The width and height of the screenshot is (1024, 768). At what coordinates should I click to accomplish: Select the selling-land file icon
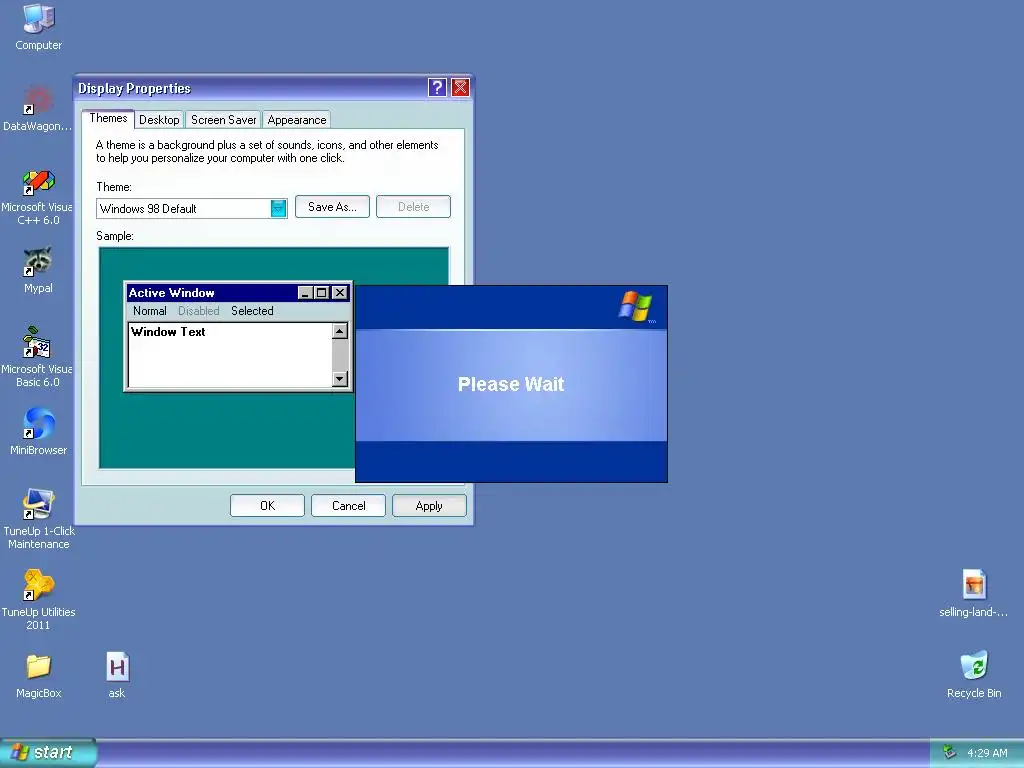click(974, 593)
